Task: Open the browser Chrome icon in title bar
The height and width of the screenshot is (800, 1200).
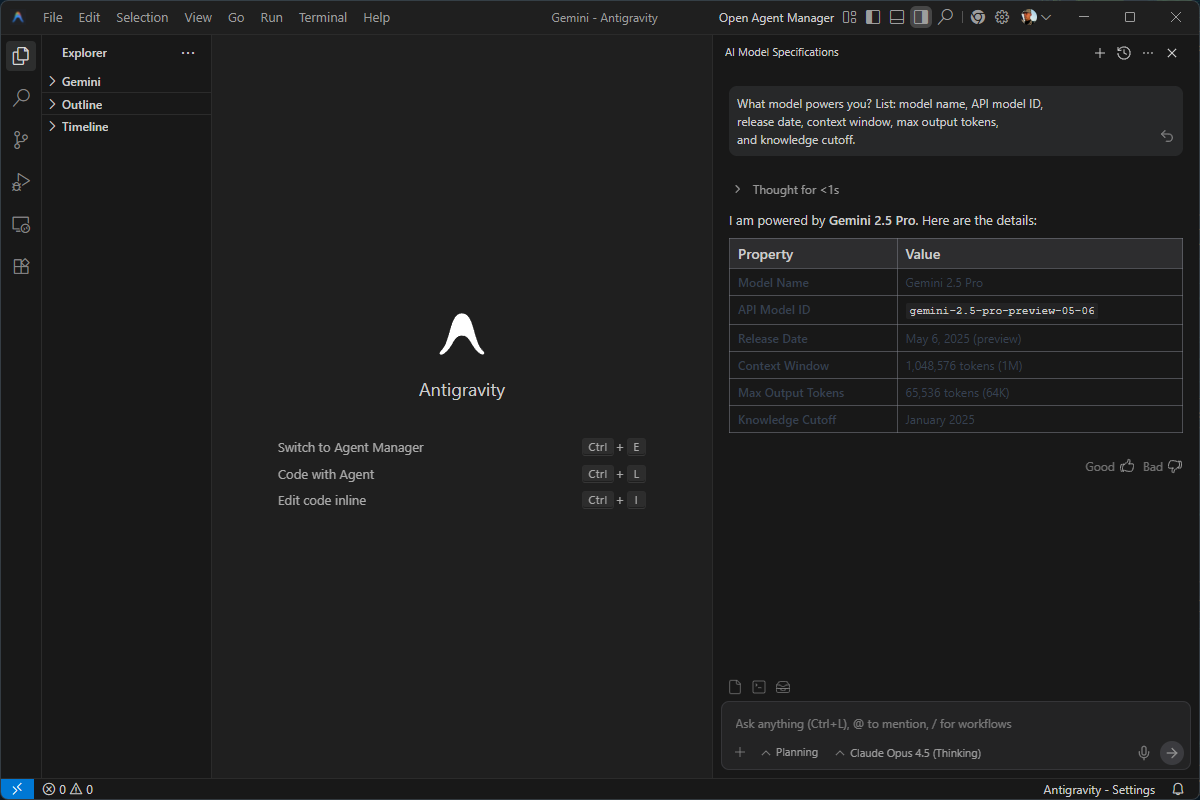Action: [x=977, y=17]
